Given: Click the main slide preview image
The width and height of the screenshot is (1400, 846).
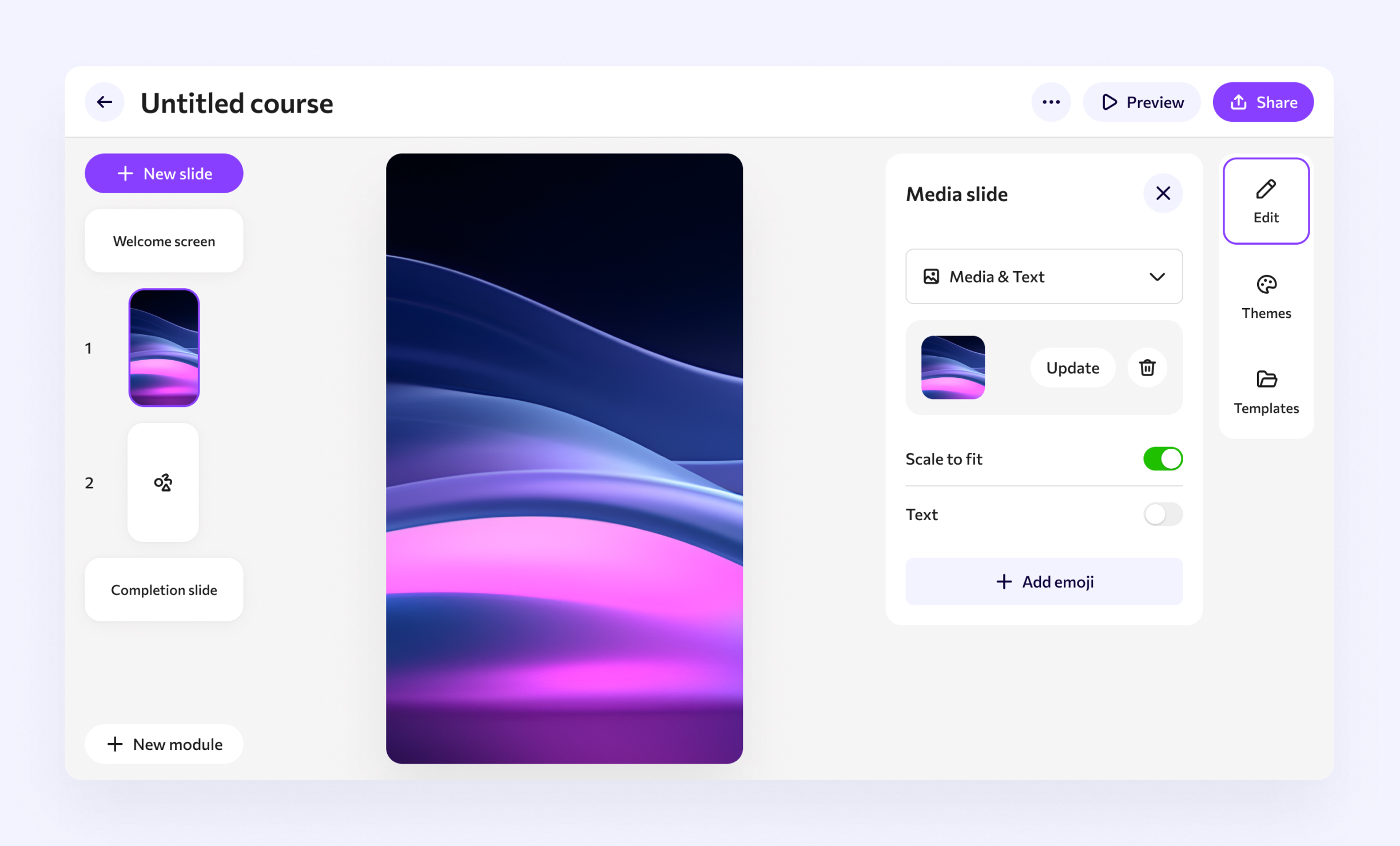Looking at the screenshot, I should click(x=564, y=458).
